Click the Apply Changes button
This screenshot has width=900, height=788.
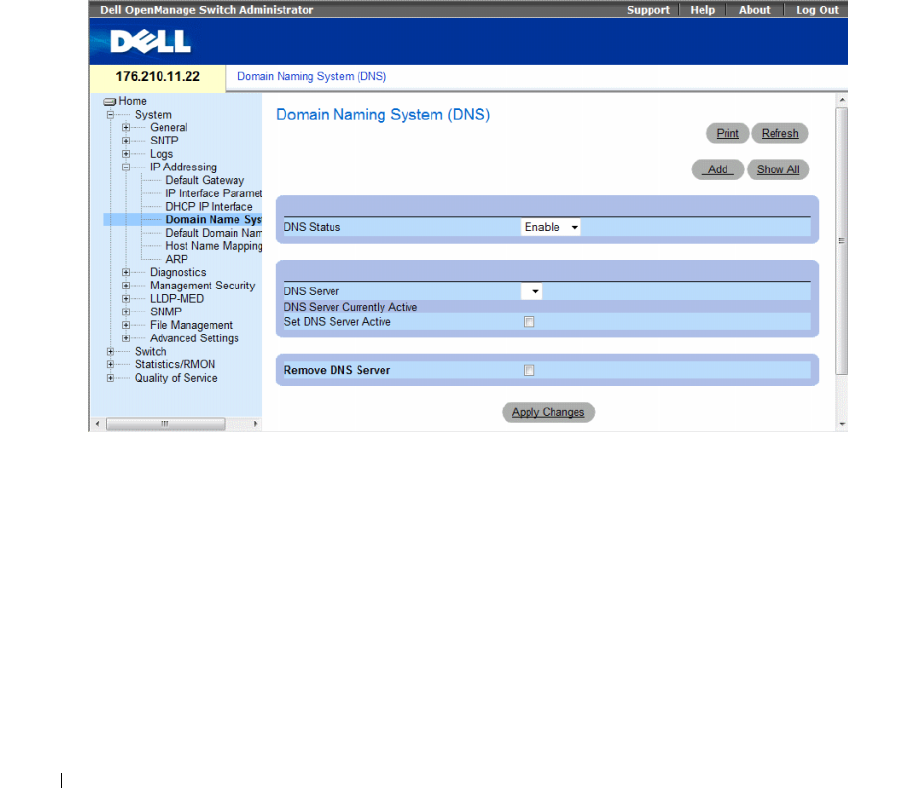click(x=548, y=412)
